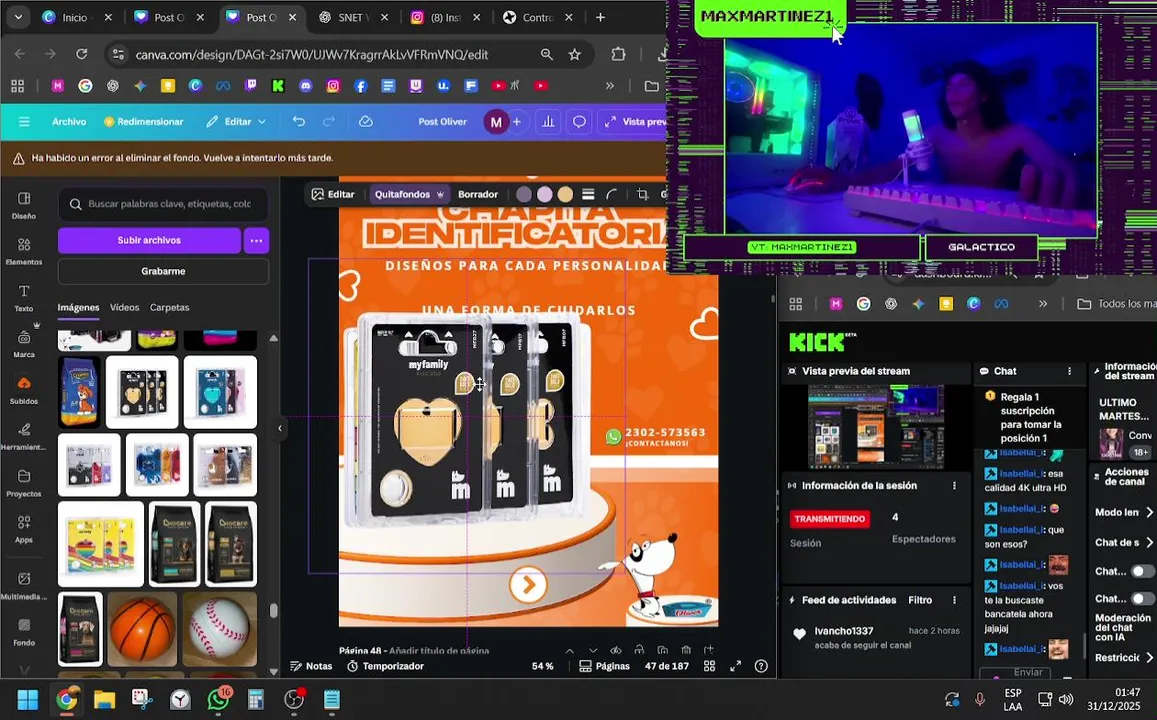Redo the last undone action in Canva
The image size is (1157, 720).
click(x=329, y=122)
